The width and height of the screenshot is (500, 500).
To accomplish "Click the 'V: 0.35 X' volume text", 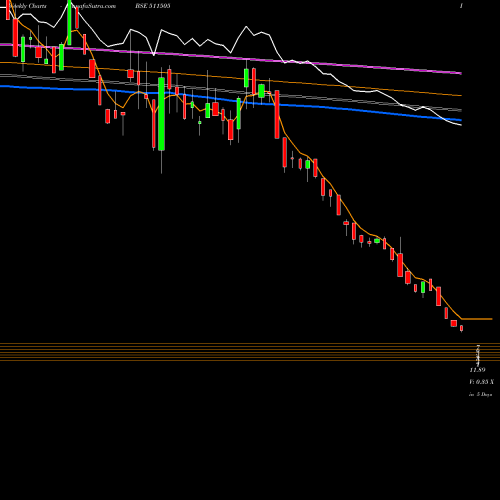I will tap(481, 382).
